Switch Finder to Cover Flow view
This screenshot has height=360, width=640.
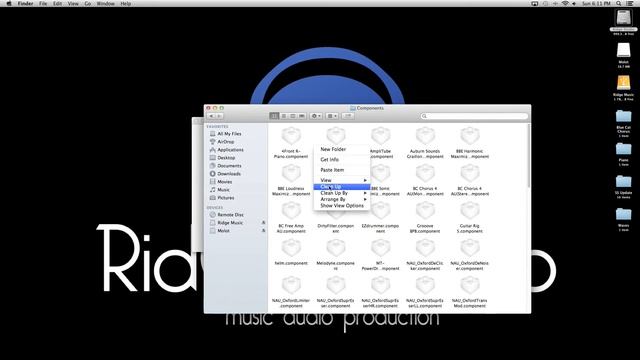coord(302,116)
